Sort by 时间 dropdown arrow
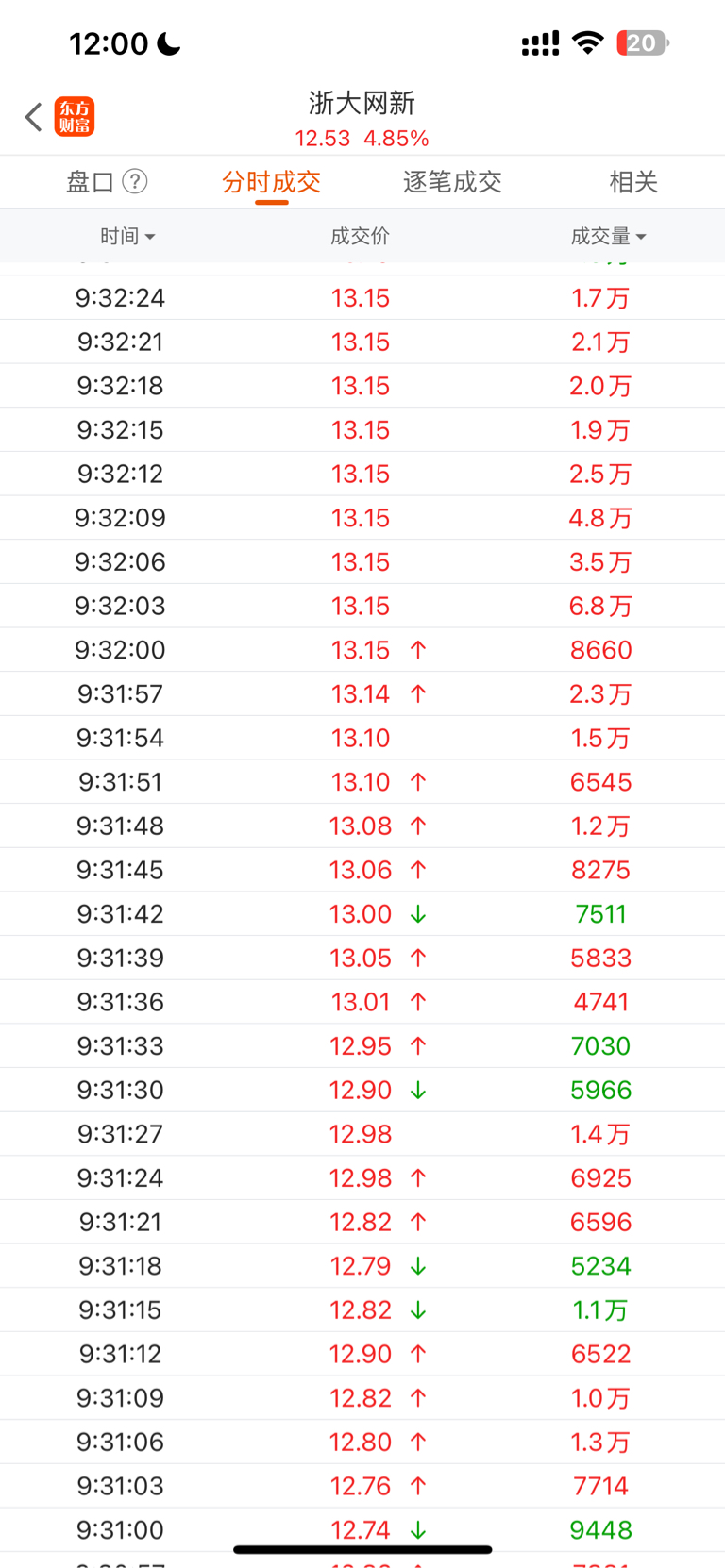The width and height of the screenshot is (725, 1568). [x=150, y=237]
